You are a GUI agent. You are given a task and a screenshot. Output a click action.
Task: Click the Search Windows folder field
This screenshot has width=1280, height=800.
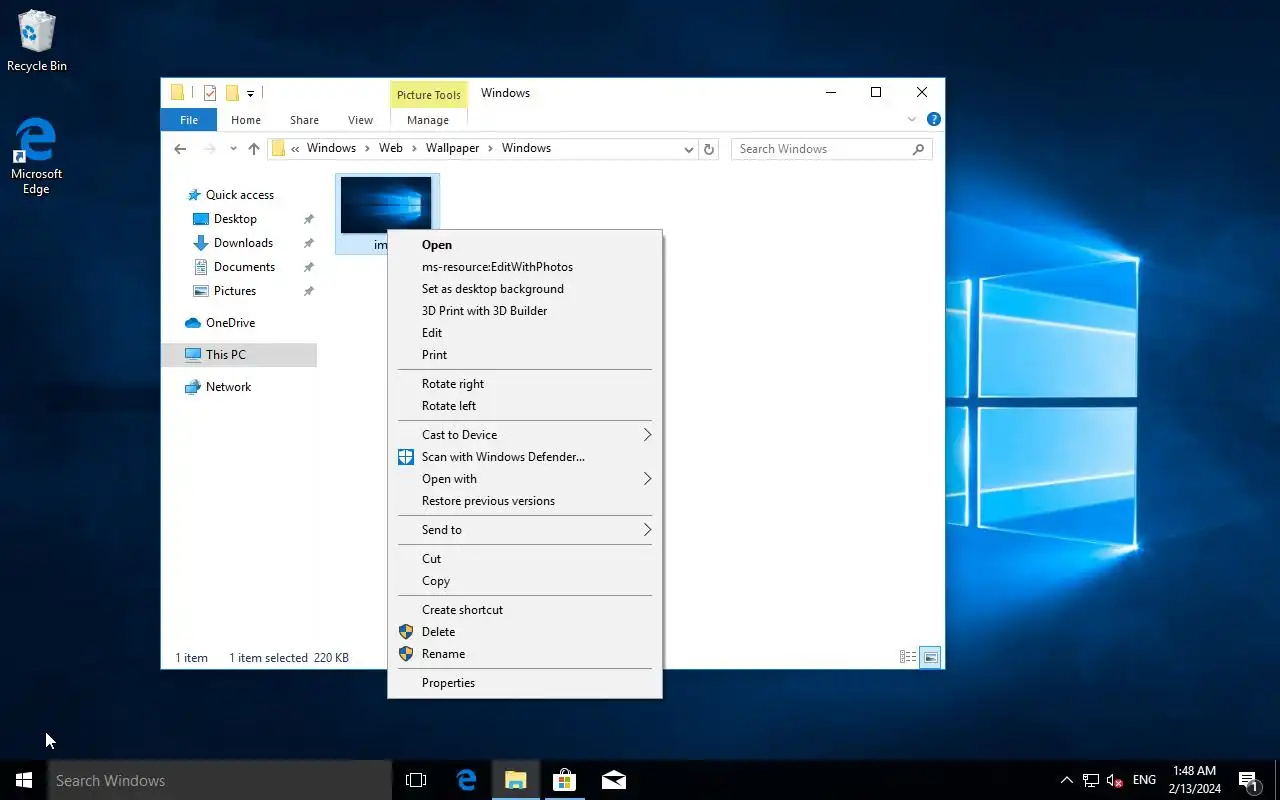(x=832, y=149)
